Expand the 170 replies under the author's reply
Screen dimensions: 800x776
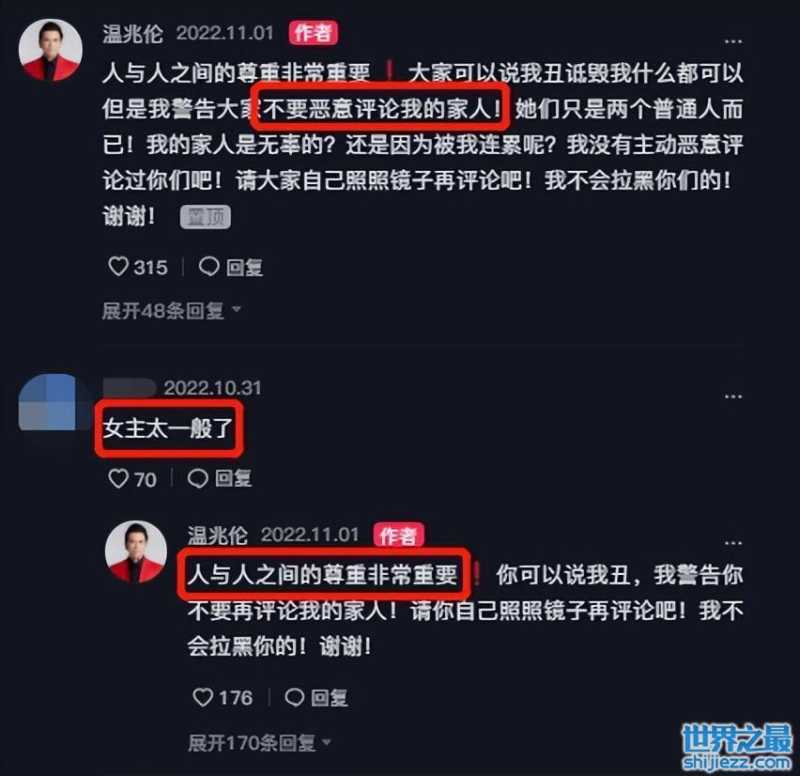pyautogui.click(x=259, y=742)
